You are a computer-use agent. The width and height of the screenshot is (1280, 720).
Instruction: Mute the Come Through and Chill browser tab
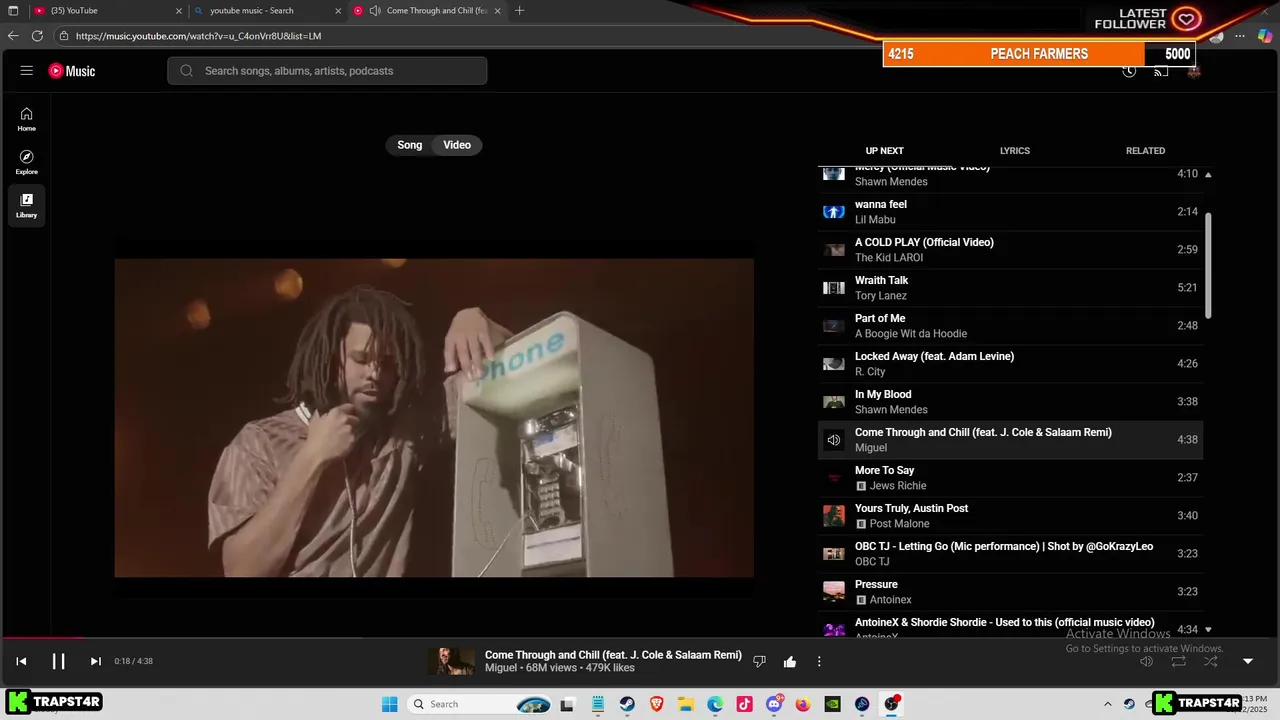click(x=375, y=11)
